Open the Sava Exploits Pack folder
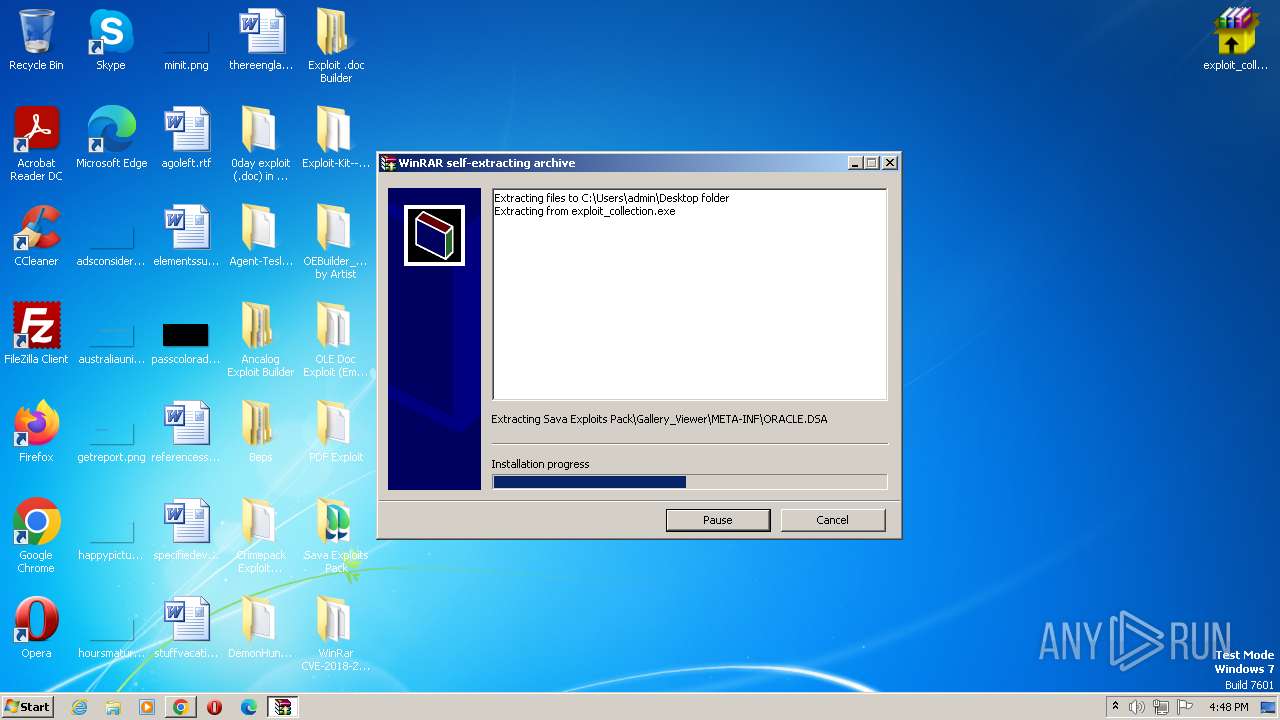 click(336, 536)
